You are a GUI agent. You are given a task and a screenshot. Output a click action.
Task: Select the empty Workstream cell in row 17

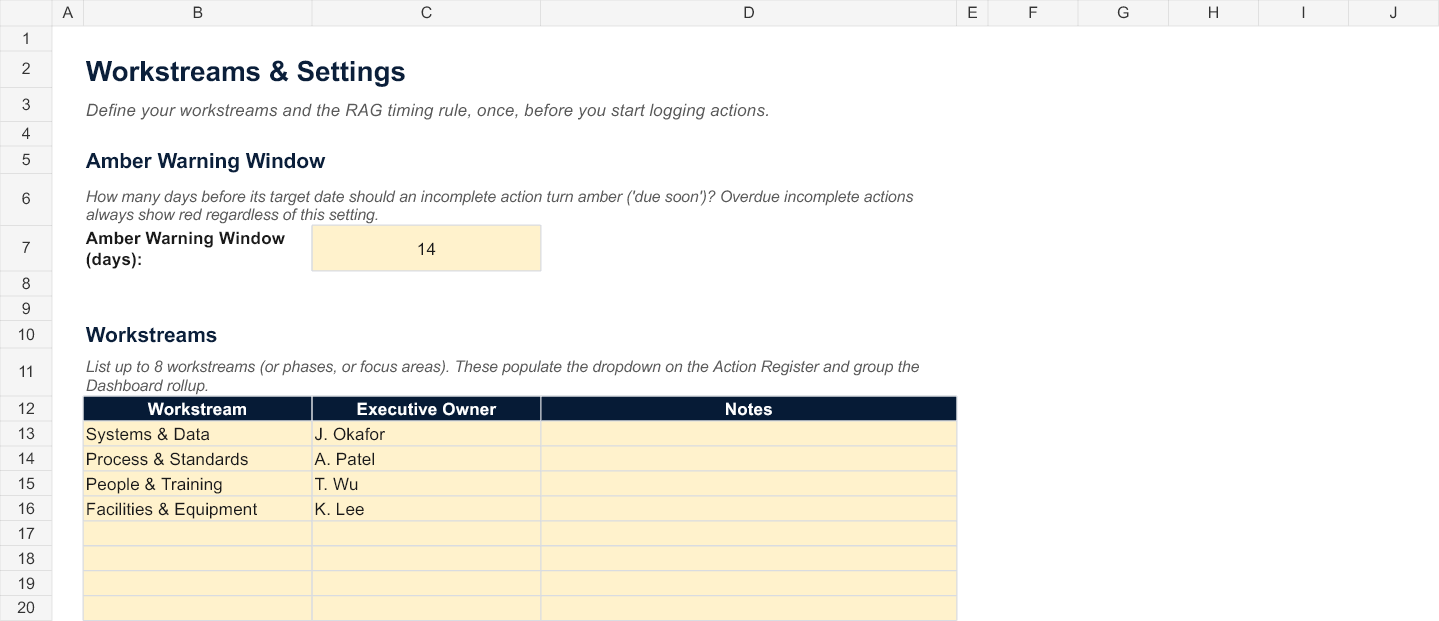click(x=197, y=534)
